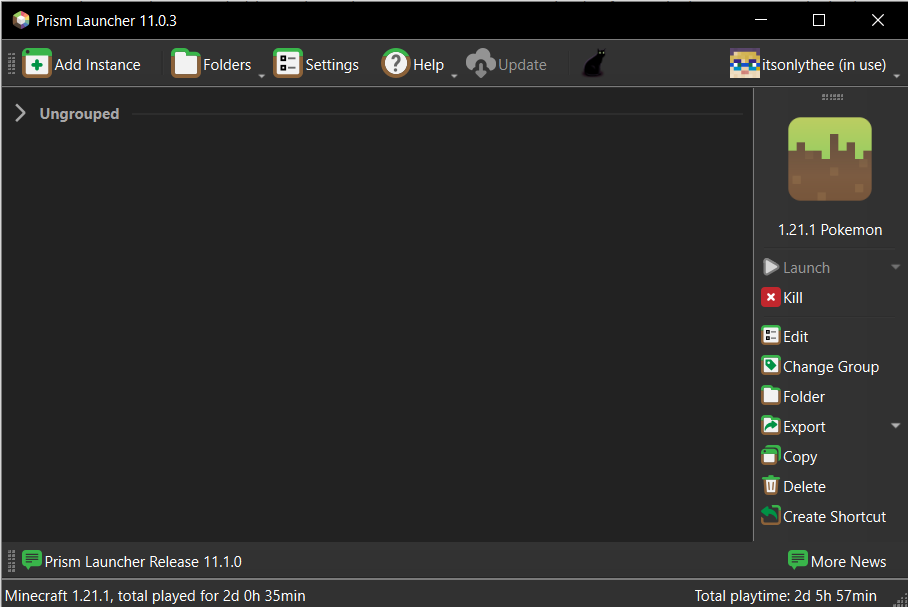
Task: Click the Add Instance plus icon
Action: tap(36, 64)
